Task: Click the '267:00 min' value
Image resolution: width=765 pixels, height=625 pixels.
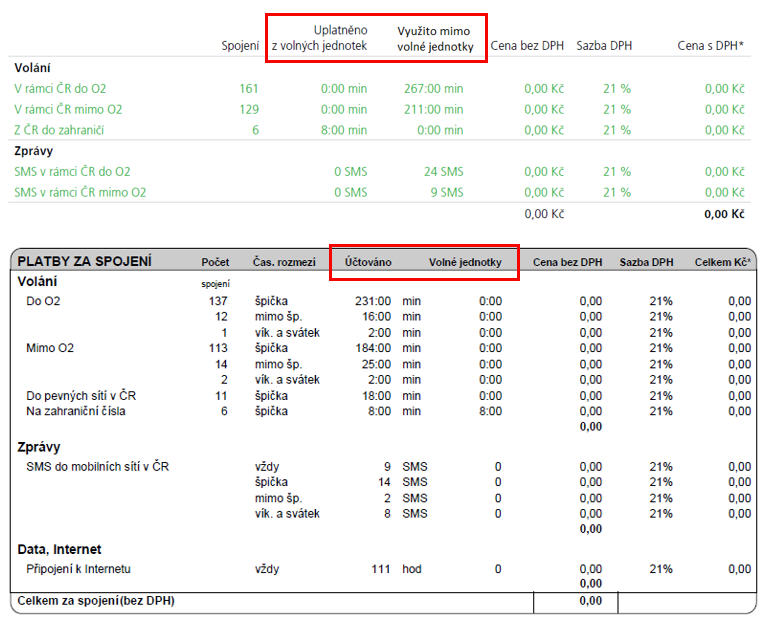Action: coord(431,88)
